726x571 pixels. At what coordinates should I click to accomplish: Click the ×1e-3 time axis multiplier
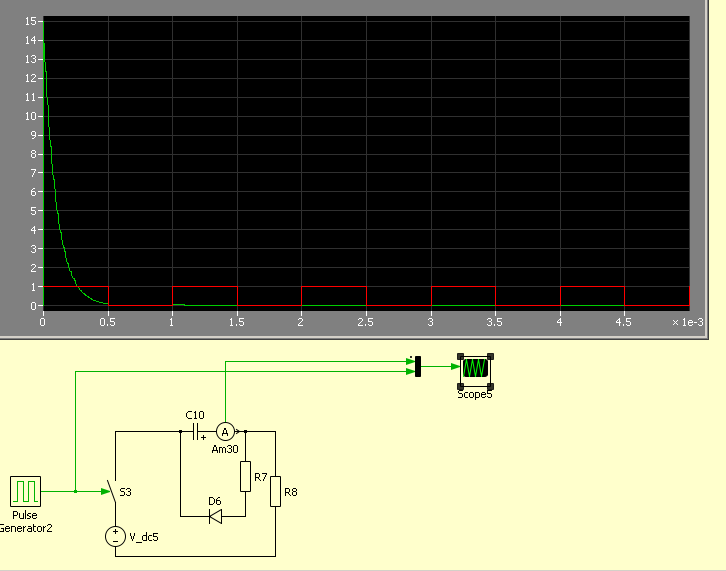(688, 322)
